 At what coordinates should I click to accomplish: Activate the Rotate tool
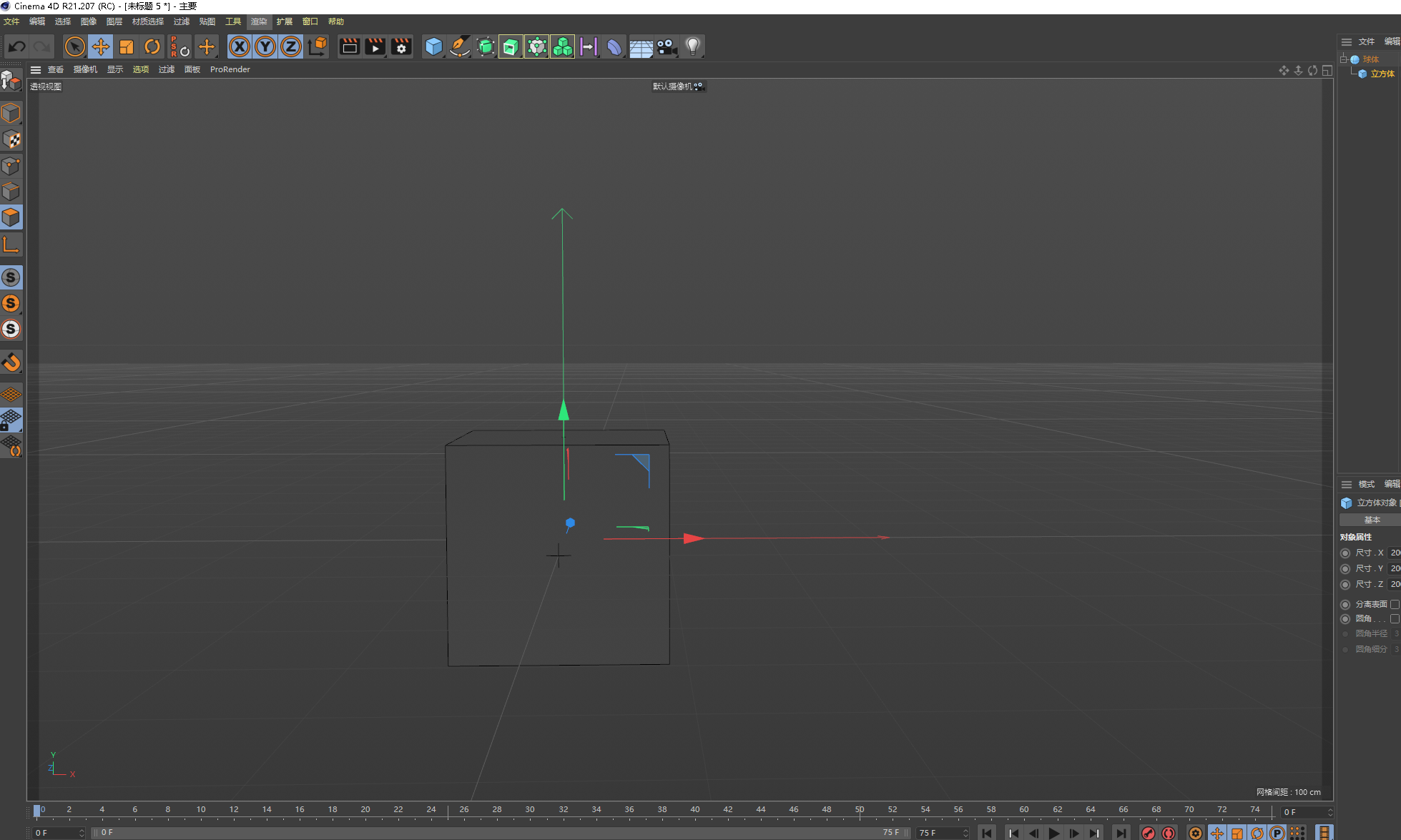click(x=152, y=47)
